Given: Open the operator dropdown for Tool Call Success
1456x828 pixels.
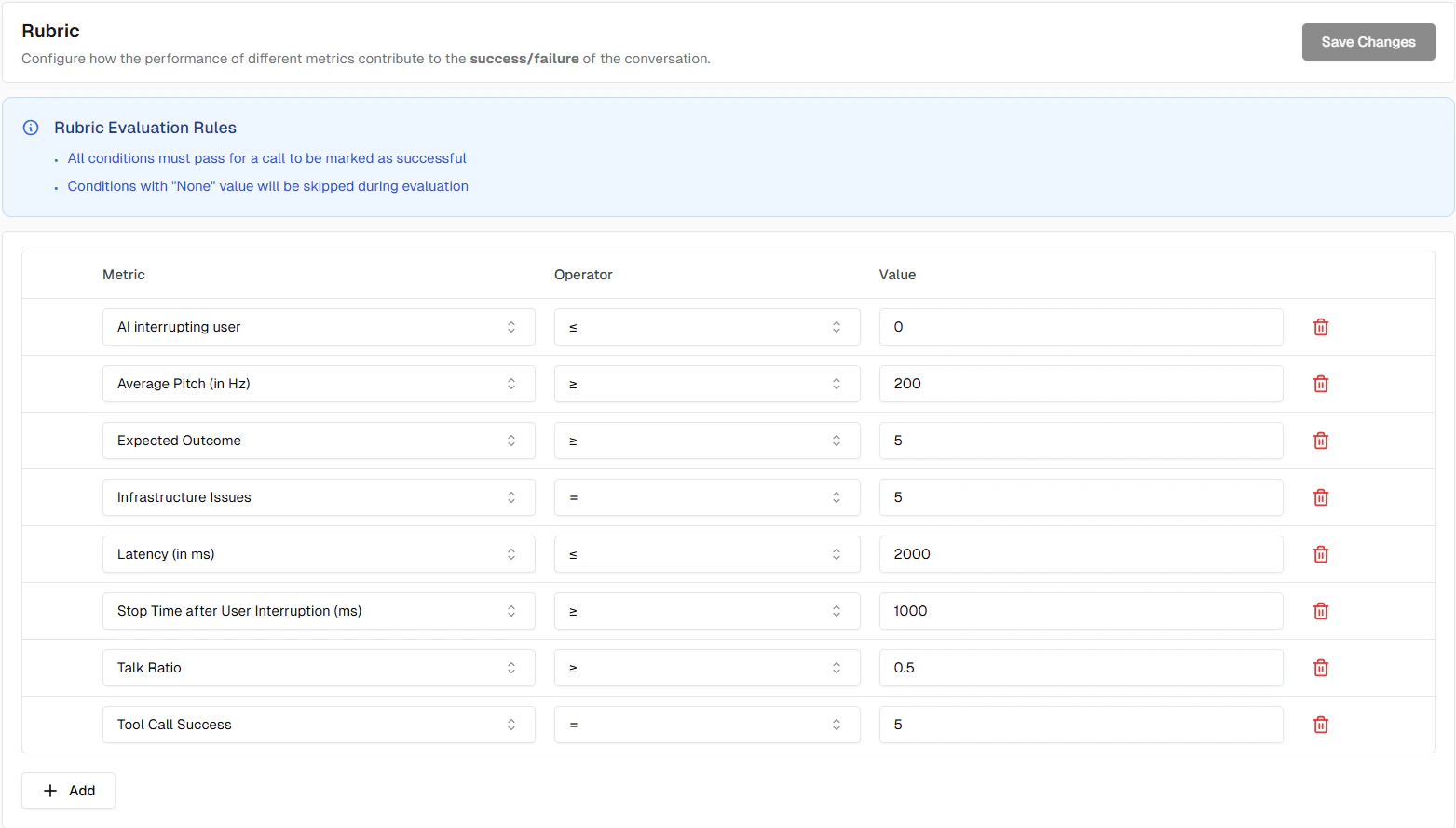Looking at the screenshot, I should point(706,725).
